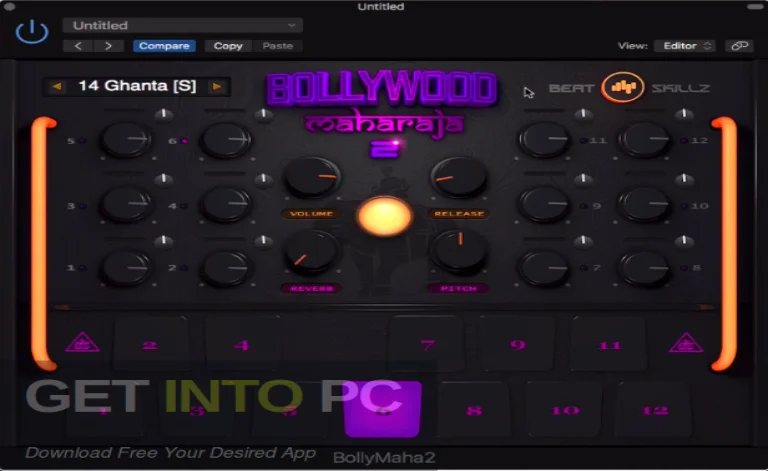The width and height of the screenshot is (768, 471).
Task: Toggle the LED indicator for channel 1
Action: pyautogui.click(x=82, y=268)
